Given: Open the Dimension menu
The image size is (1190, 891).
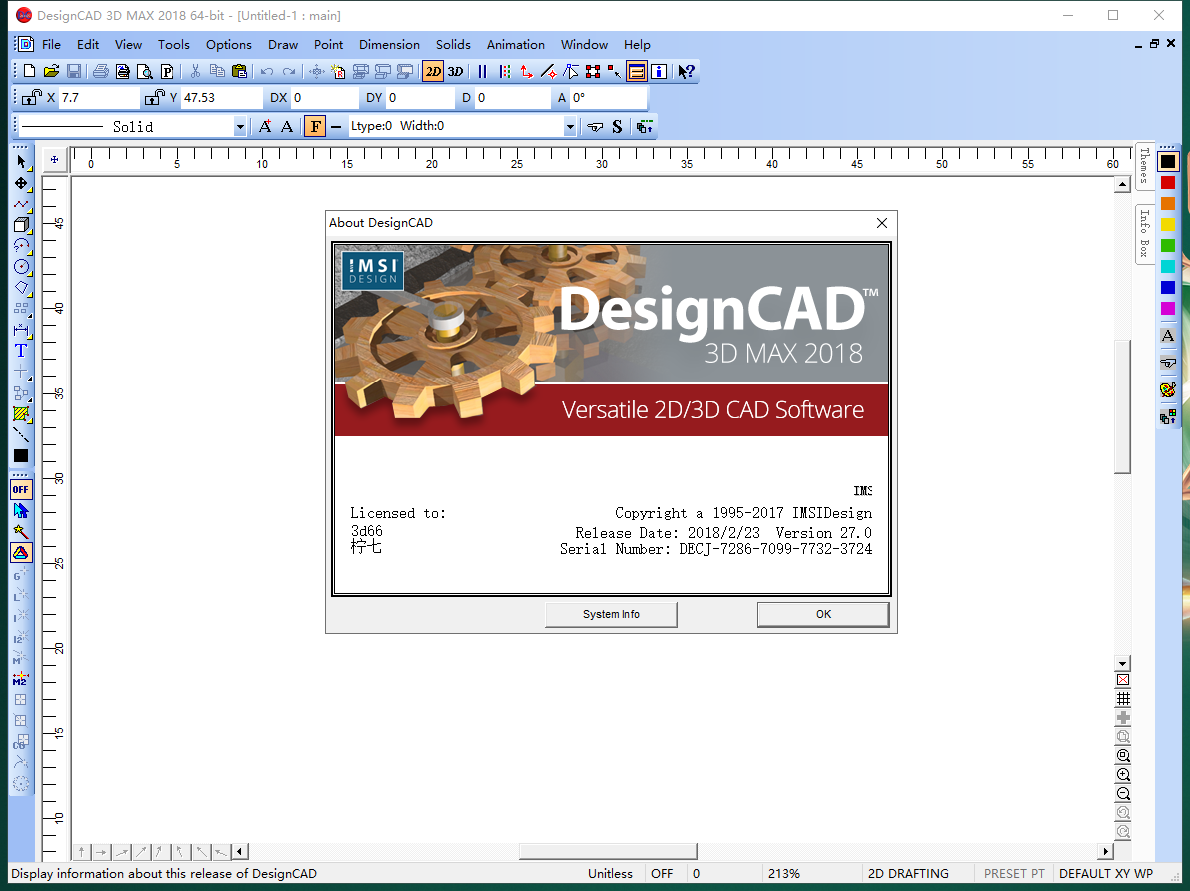Looking at the screenshot, I should tap(389, 44).
